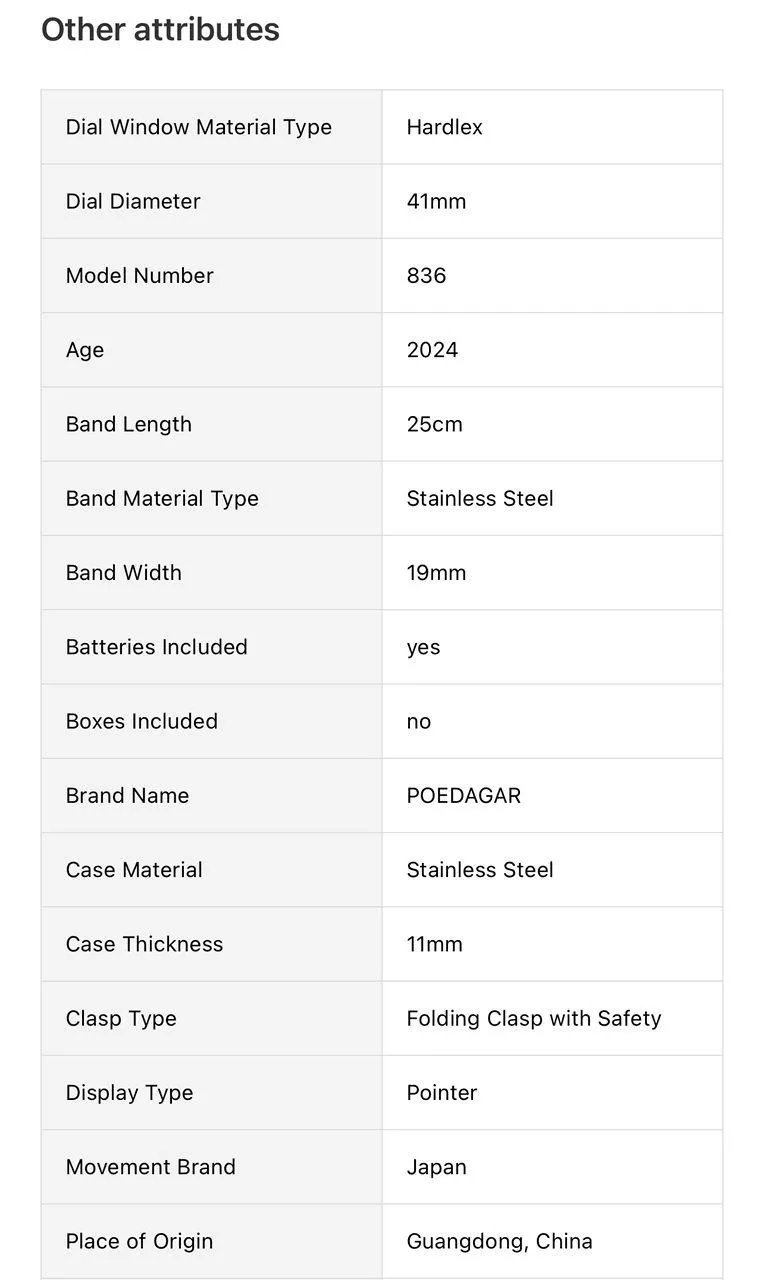The image size is (764, 1280).
Task: Click the Age value 2024
Action: [432, 350]
